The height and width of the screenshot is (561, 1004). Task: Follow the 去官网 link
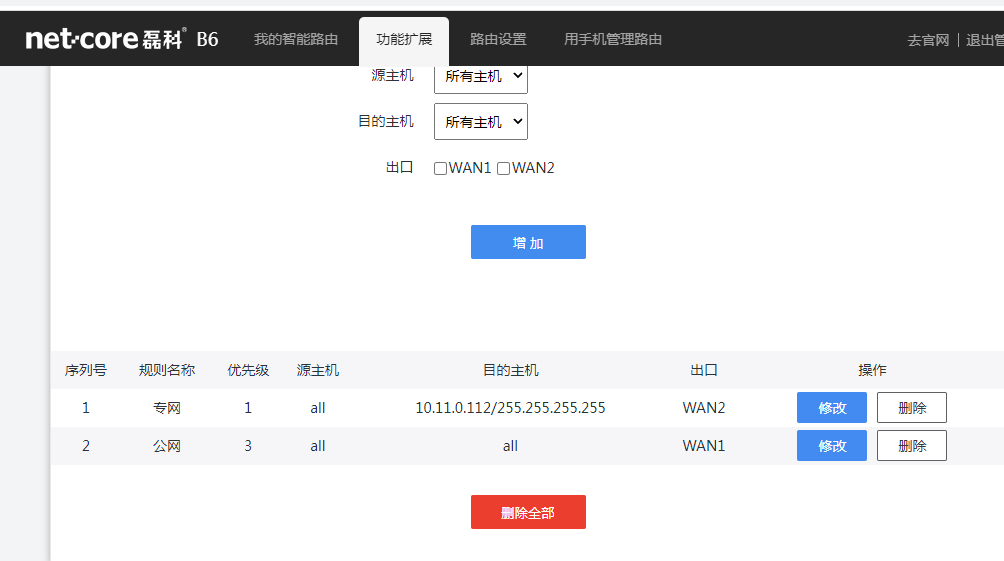point(928,40)
